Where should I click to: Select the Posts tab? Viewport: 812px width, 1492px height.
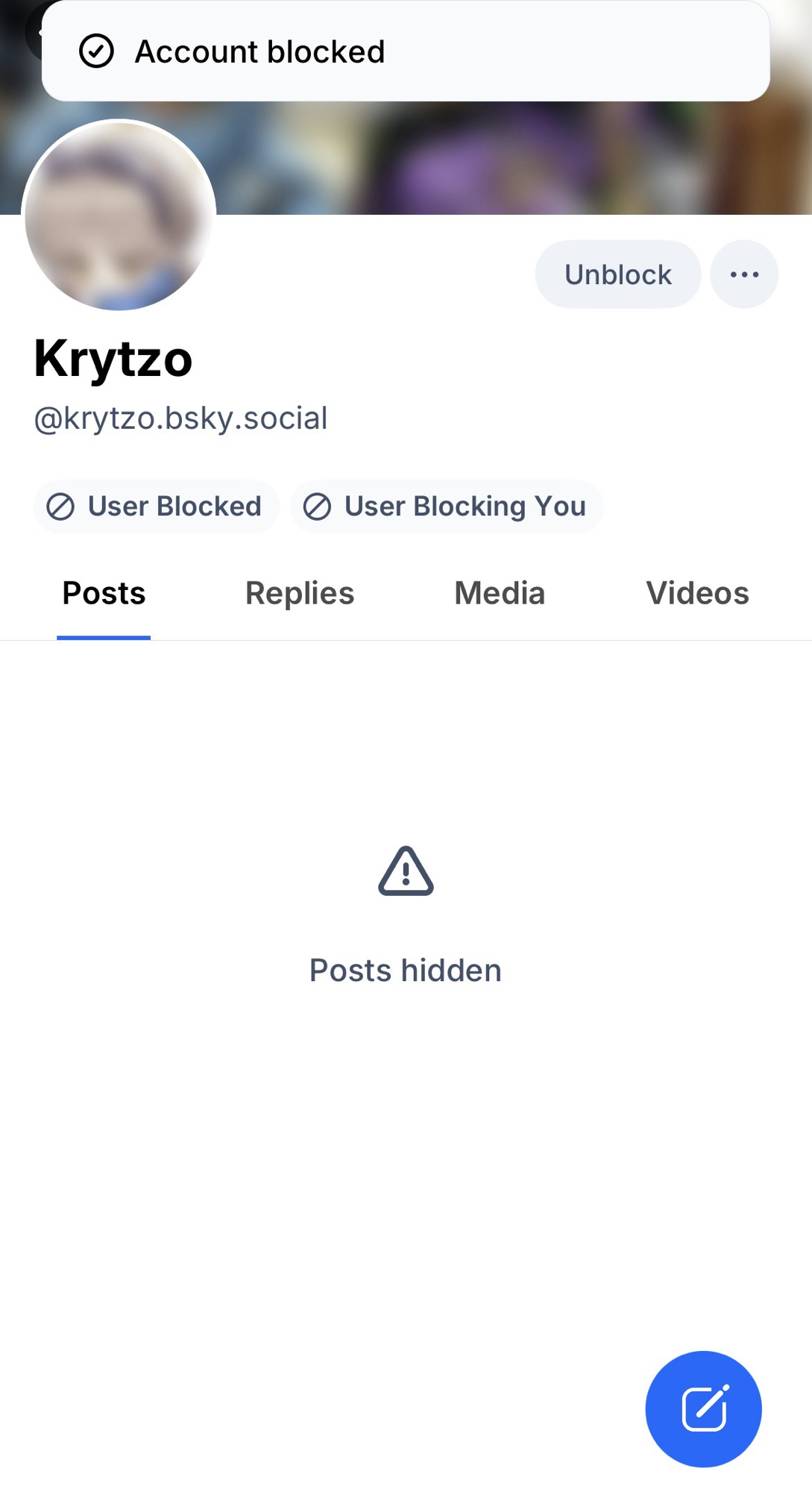(104, 594)
